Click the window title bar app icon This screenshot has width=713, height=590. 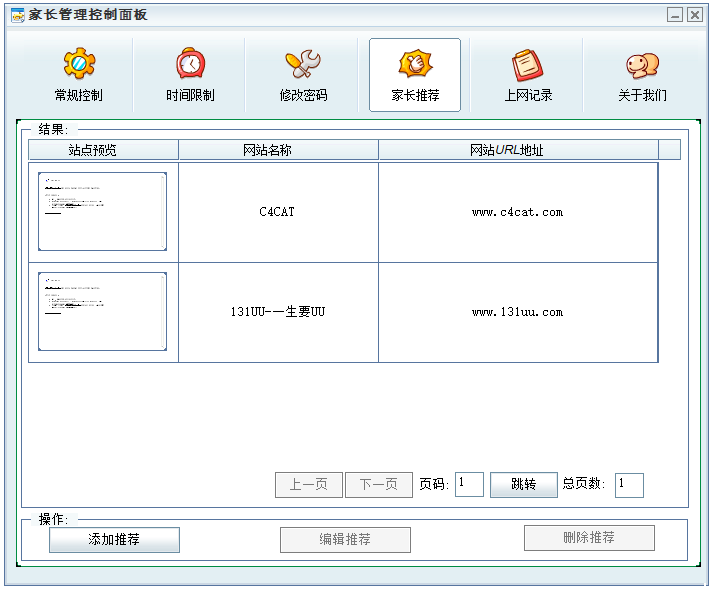coord(17,15)
